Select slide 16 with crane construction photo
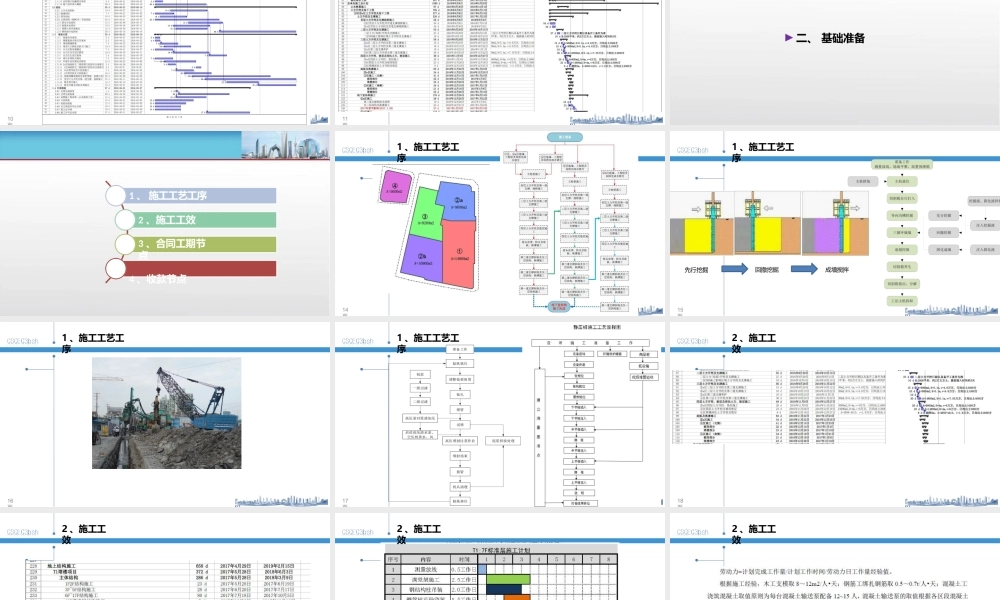 tap(165, 414)
